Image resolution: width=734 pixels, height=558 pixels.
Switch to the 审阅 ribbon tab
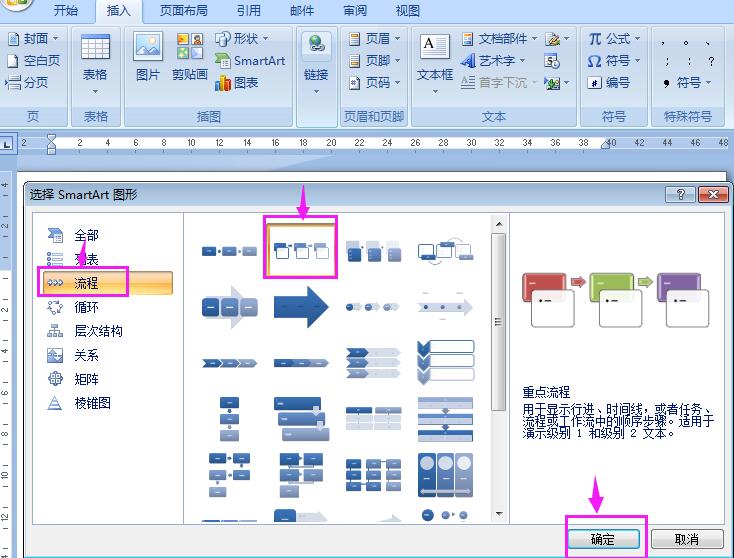[355, 10]
